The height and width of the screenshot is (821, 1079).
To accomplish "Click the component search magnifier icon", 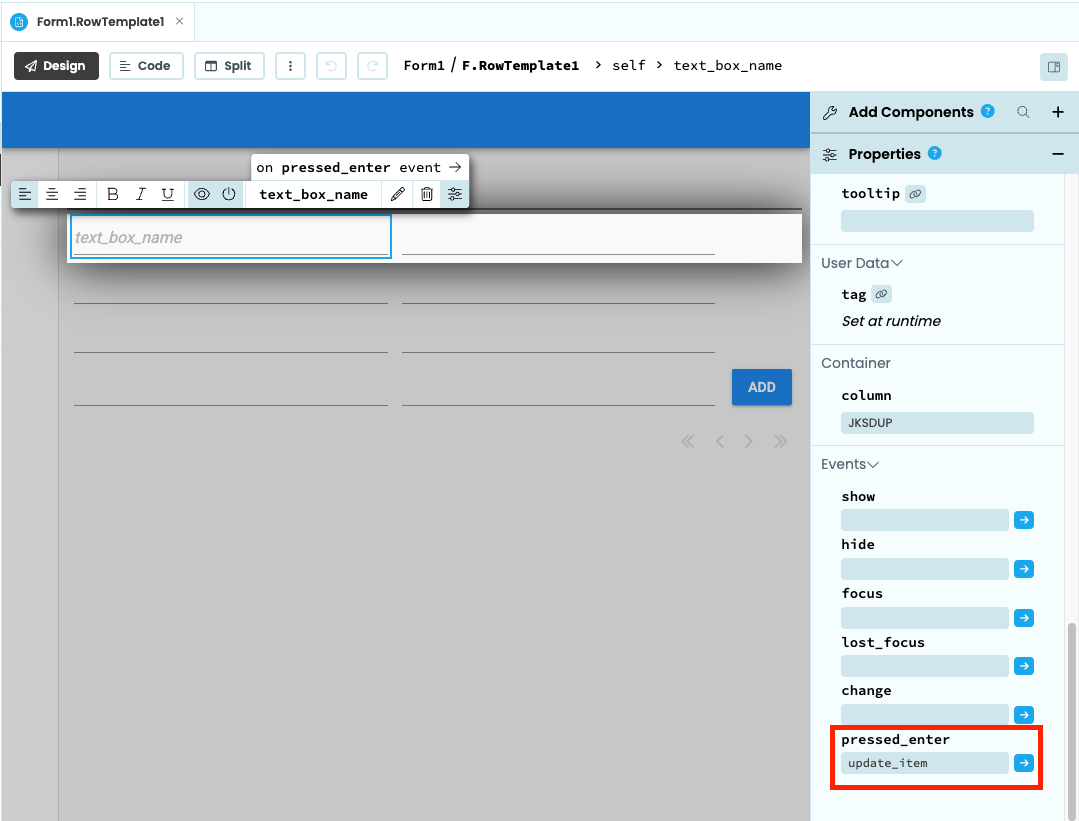I will [x=1023, y=111].
